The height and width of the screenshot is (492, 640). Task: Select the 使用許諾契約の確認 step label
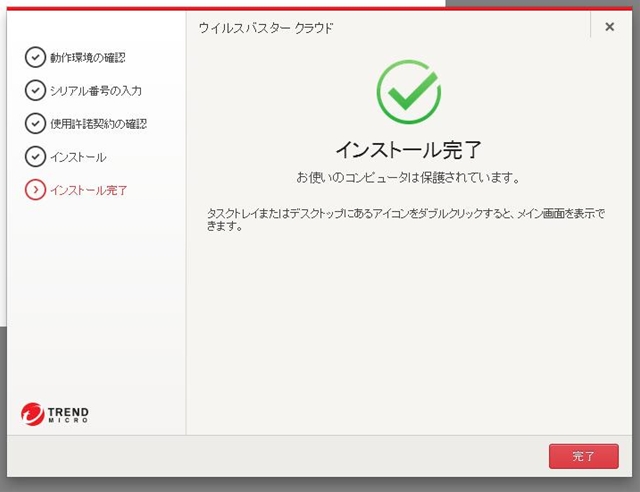coord(98,124)
